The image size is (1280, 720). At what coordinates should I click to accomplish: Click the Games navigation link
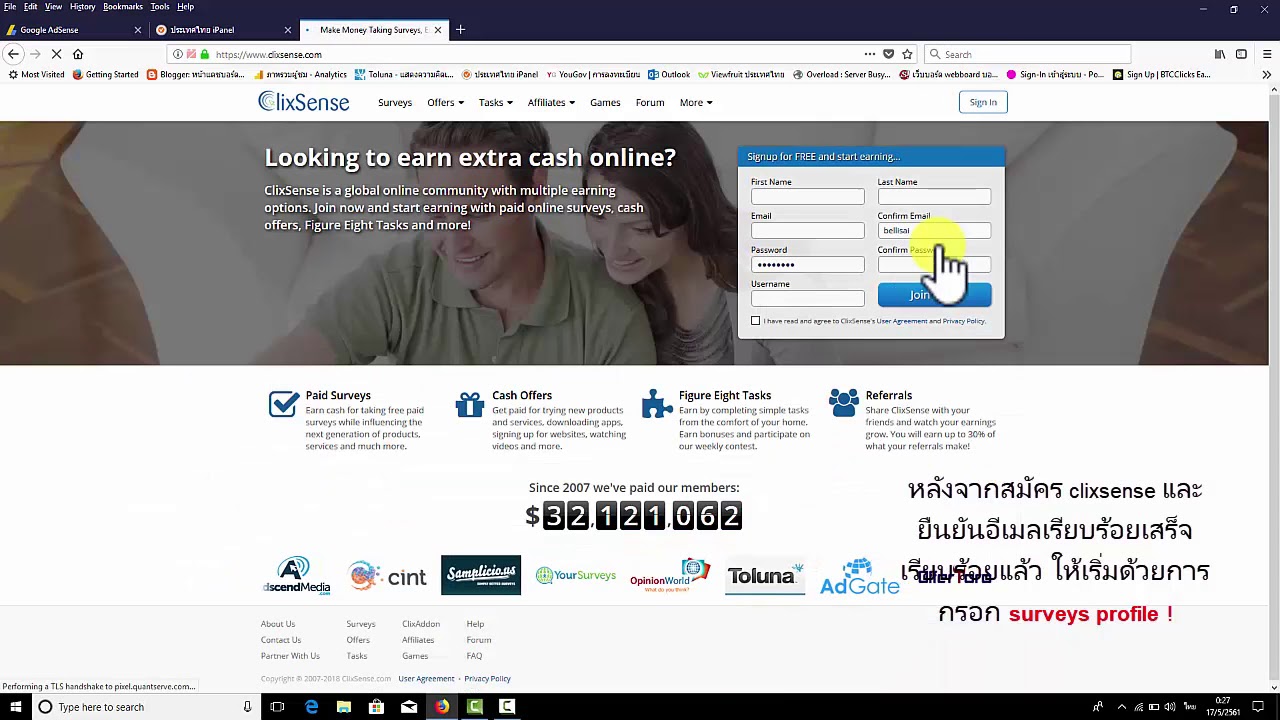point(605,102)
